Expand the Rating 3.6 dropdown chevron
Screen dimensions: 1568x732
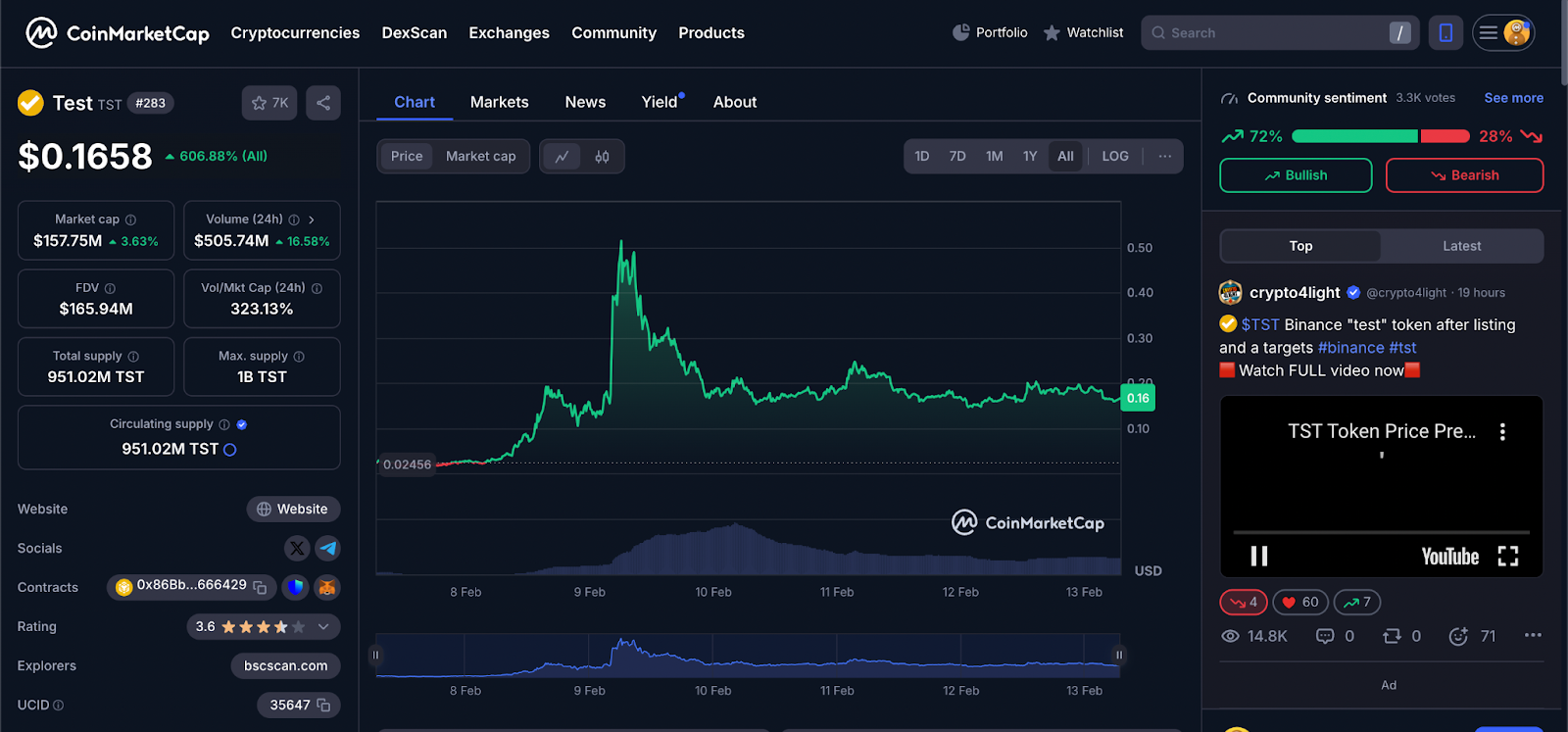[323, 626]
